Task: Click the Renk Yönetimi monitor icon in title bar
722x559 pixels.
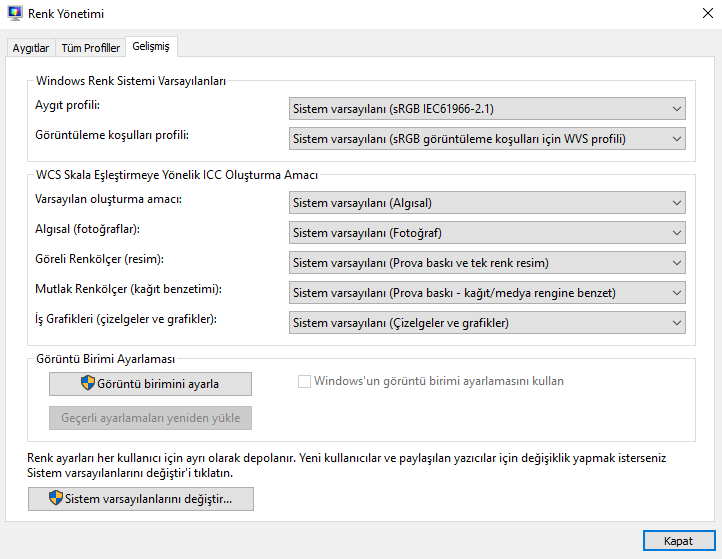Action: click(x=15, y=13)
